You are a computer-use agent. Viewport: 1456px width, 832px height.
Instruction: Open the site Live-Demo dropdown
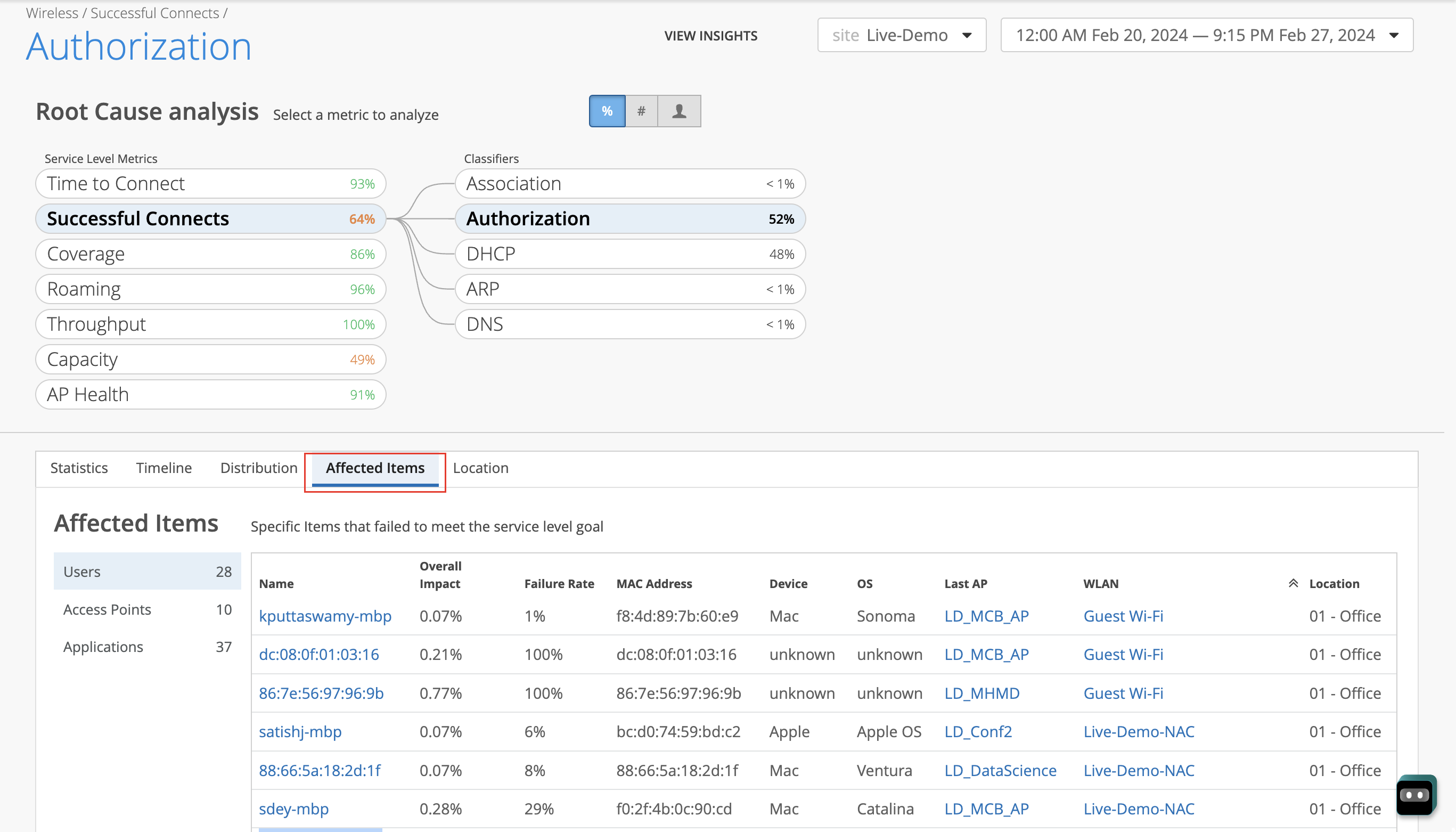click(902, 36)
